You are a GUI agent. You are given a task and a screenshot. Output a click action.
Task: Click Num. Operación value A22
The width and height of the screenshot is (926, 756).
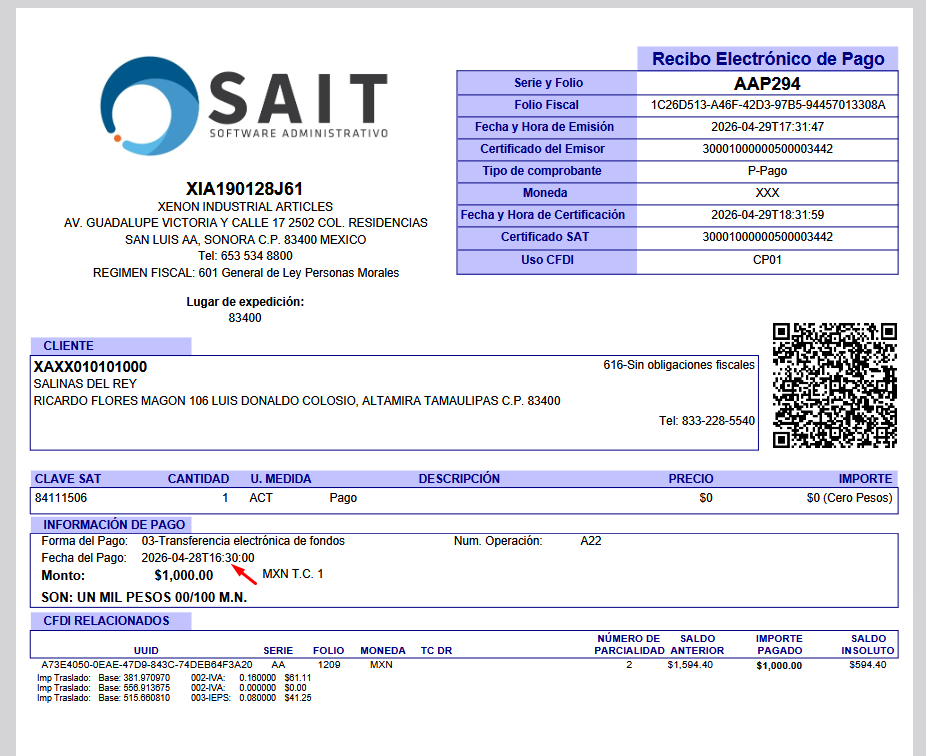click(591, 541)
